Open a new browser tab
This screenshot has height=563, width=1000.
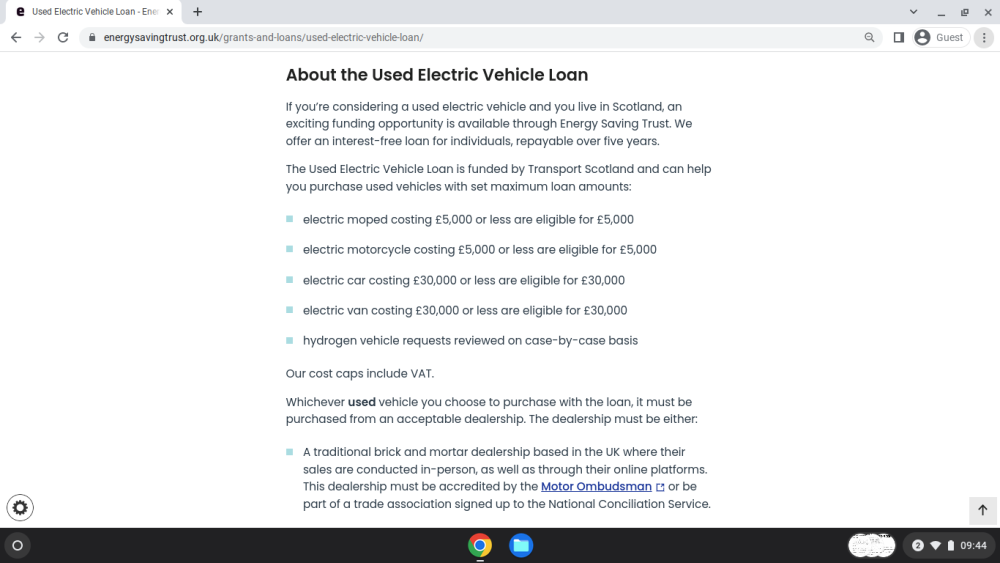point(198,11)
